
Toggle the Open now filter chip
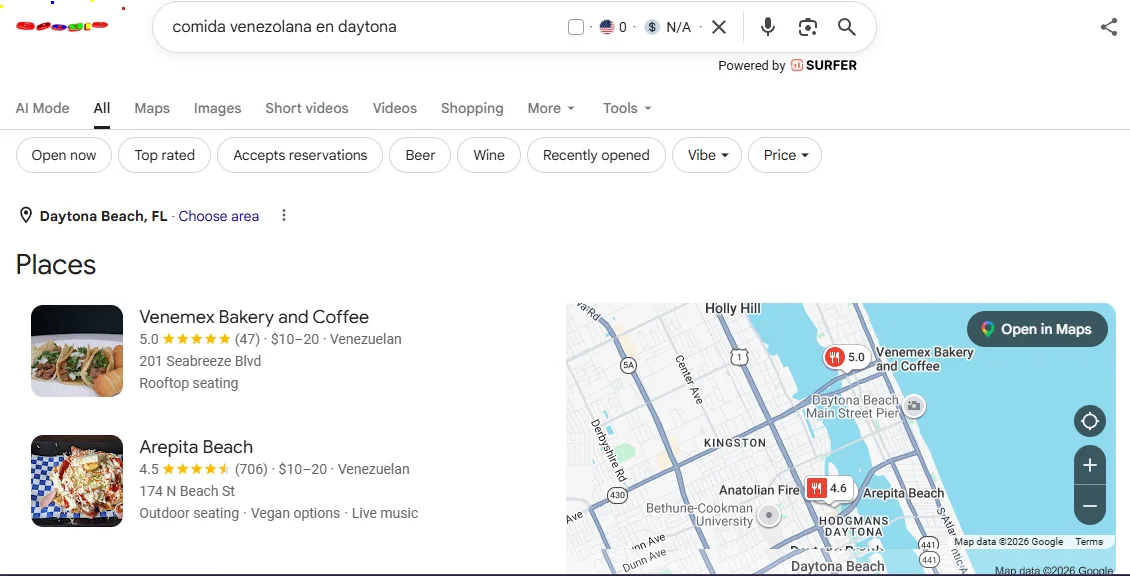64,155
